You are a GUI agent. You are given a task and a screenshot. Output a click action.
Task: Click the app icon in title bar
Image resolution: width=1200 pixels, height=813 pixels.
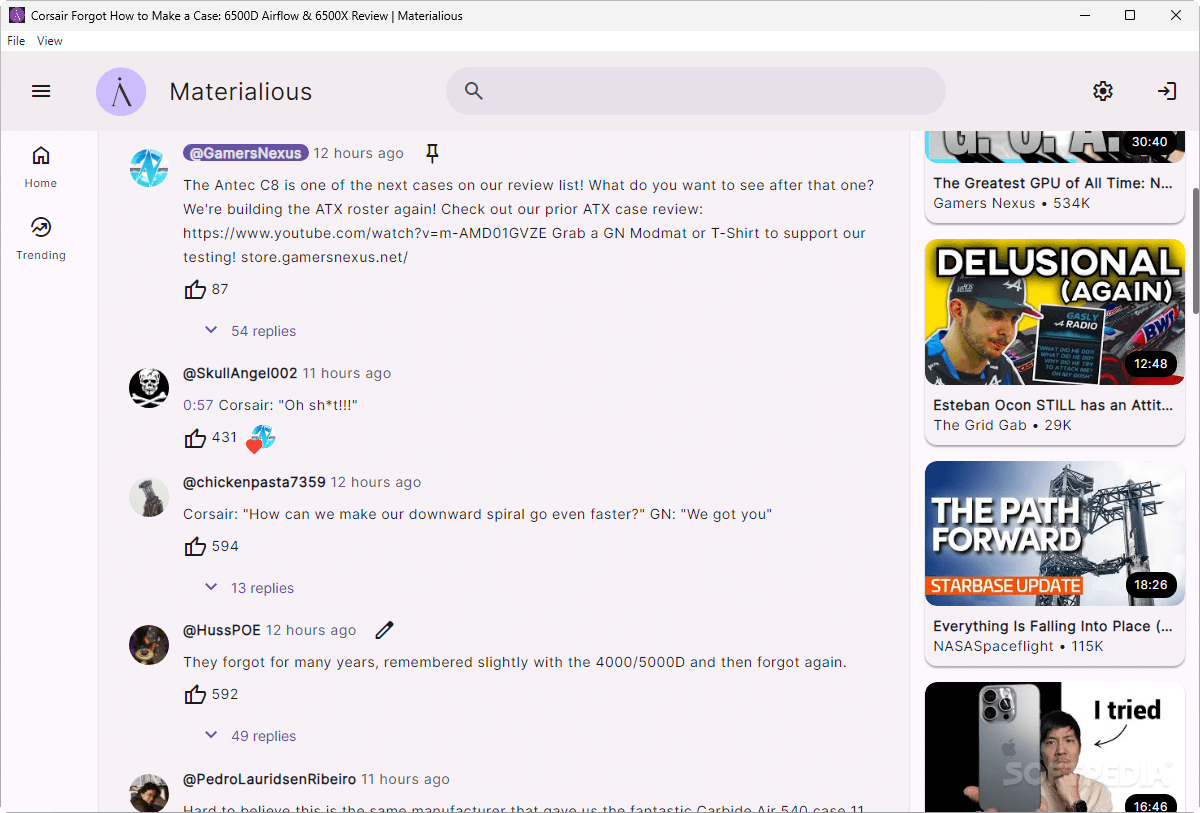pos(16,15)
